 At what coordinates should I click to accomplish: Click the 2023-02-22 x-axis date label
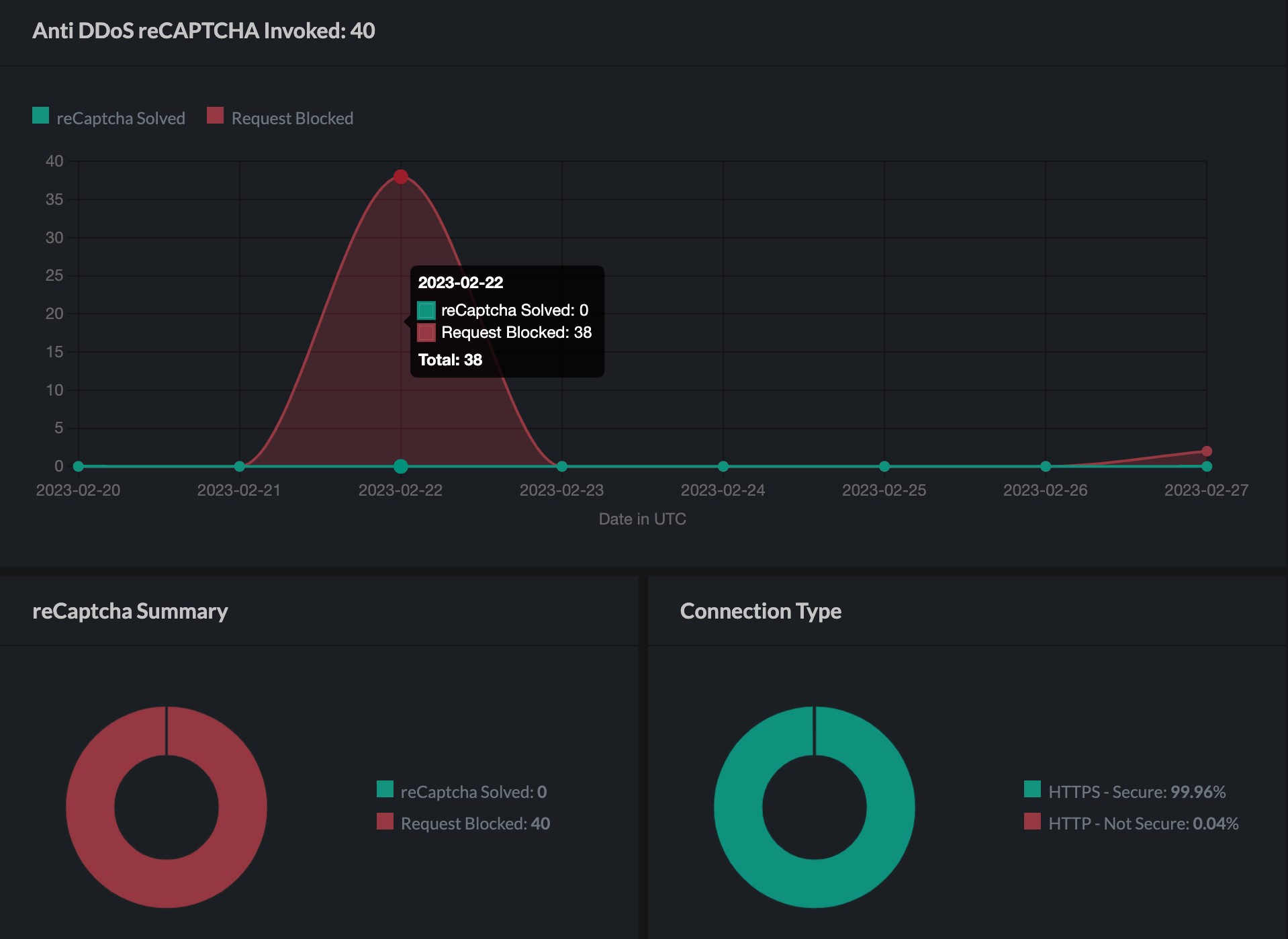point(401,490)
